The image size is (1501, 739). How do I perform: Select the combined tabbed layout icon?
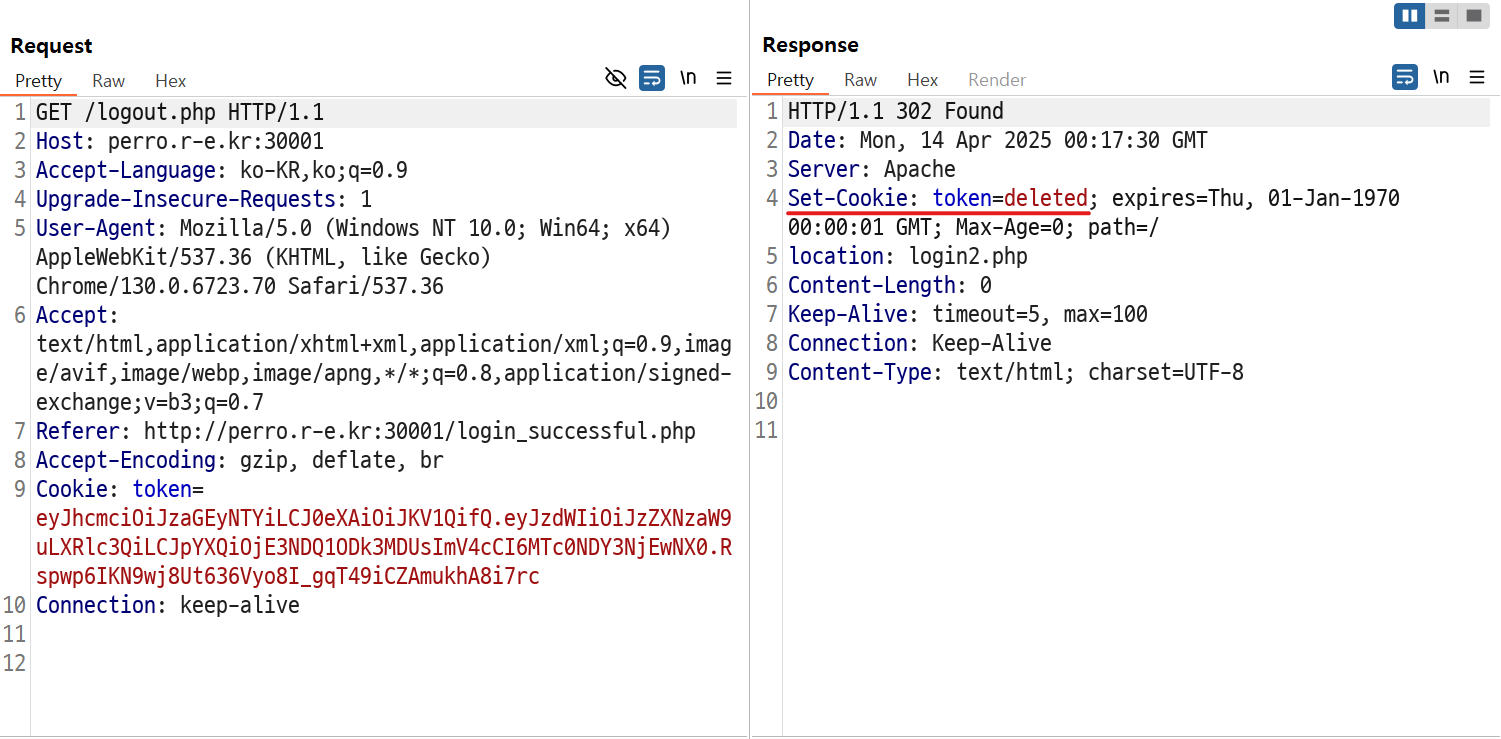[1472, 16]
